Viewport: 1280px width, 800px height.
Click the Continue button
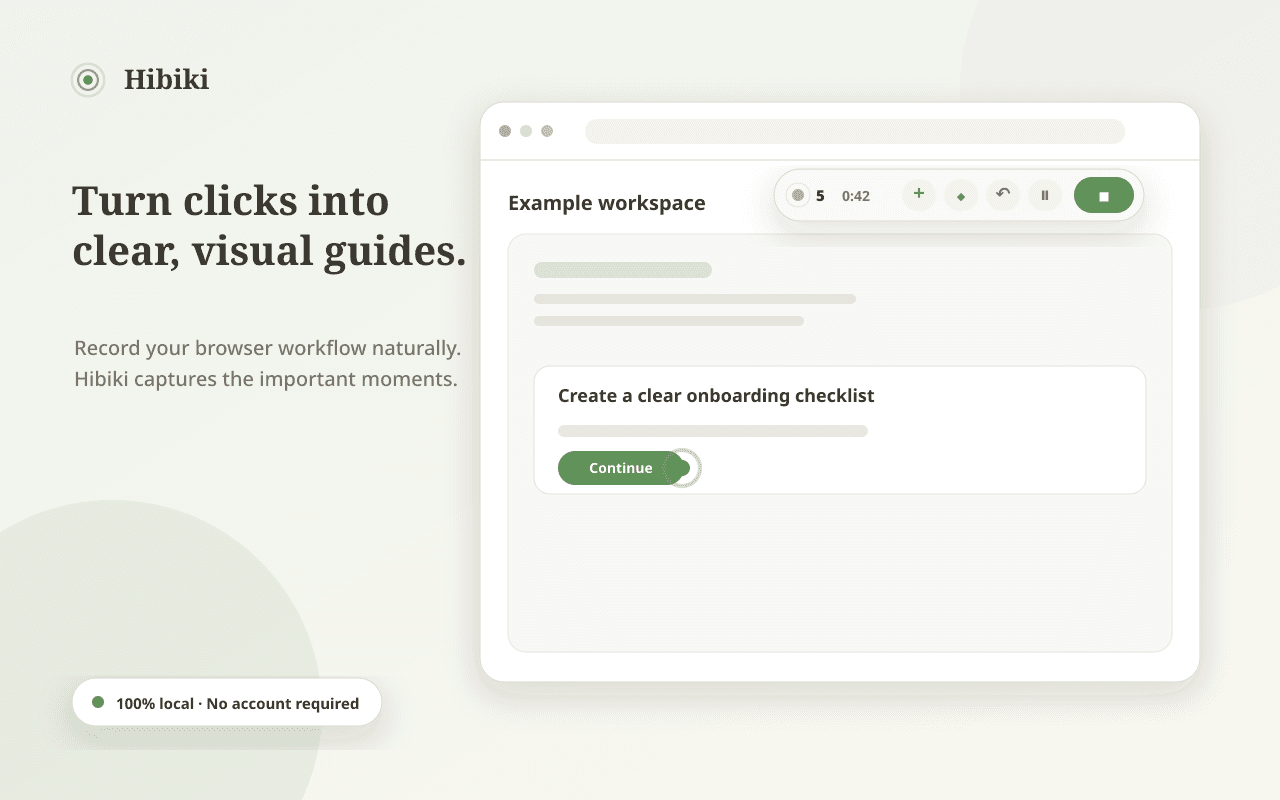(621, 468)
